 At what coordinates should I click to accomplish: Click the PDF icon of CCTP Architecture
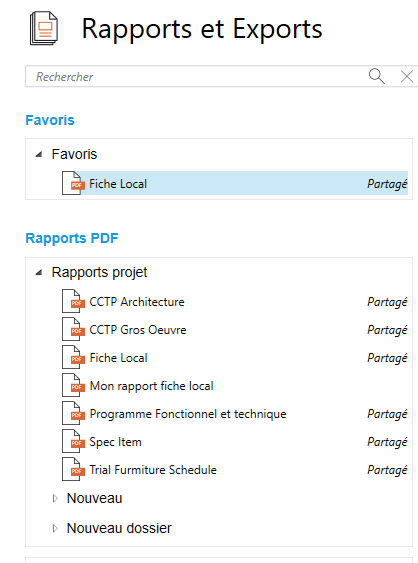tap(73, 301)
